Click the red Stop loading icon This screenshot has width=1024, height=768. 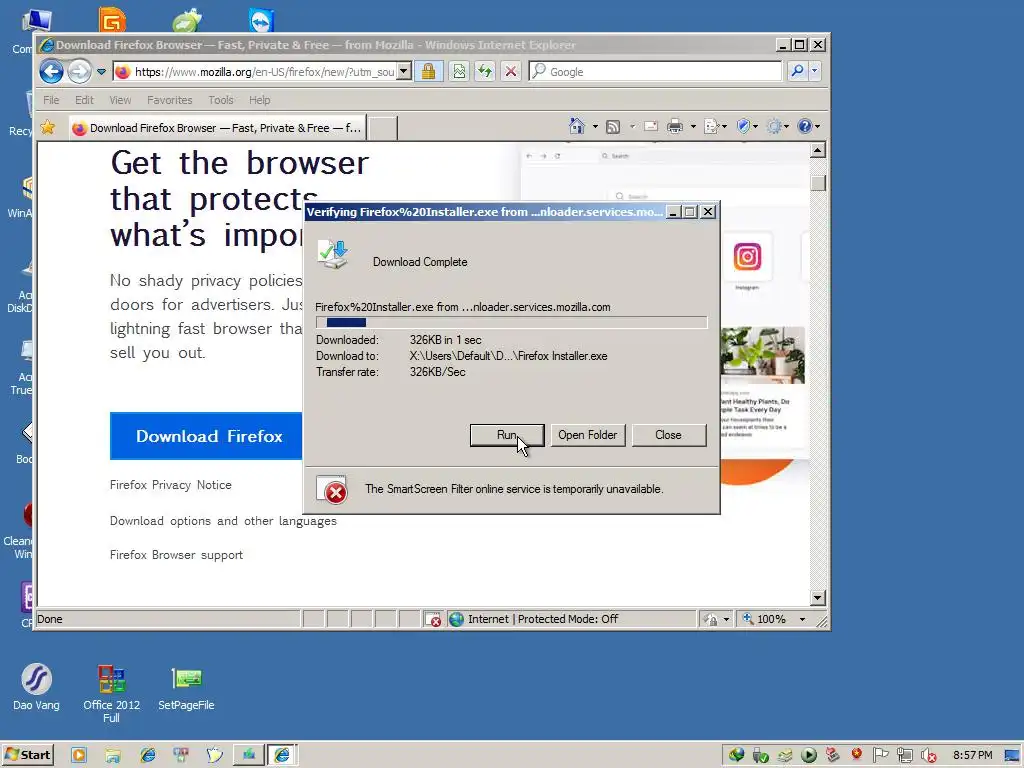click(511, 71)
